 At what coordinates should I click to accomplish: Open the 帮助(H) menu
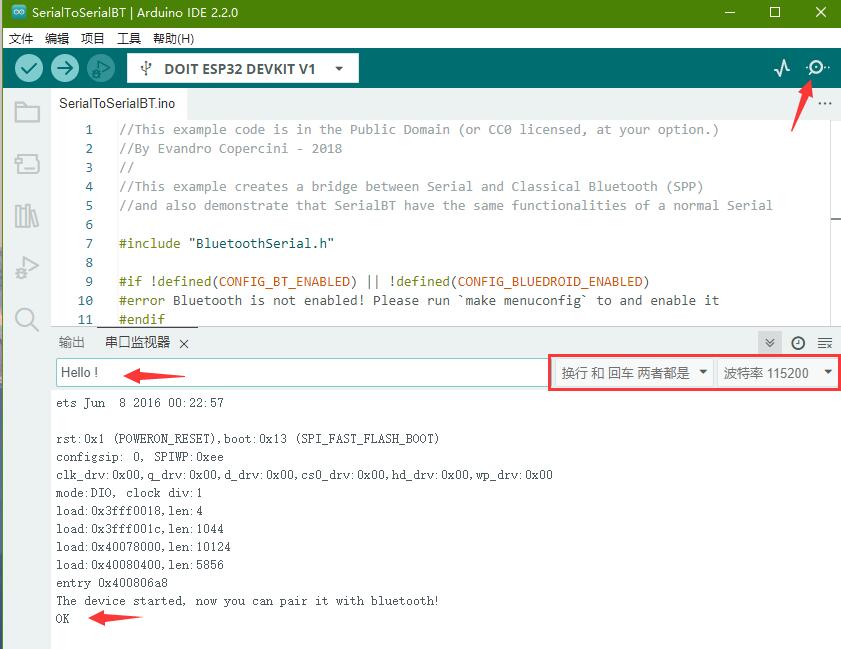coord(173,39)
